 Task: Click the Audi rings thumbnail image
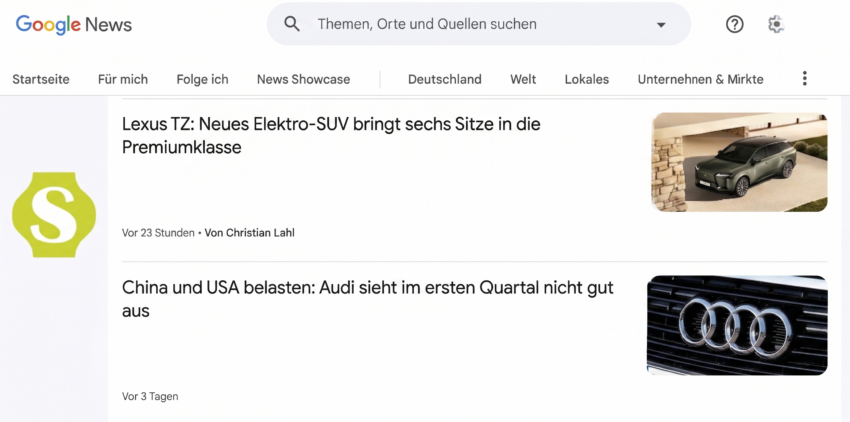tap(737, 325)
